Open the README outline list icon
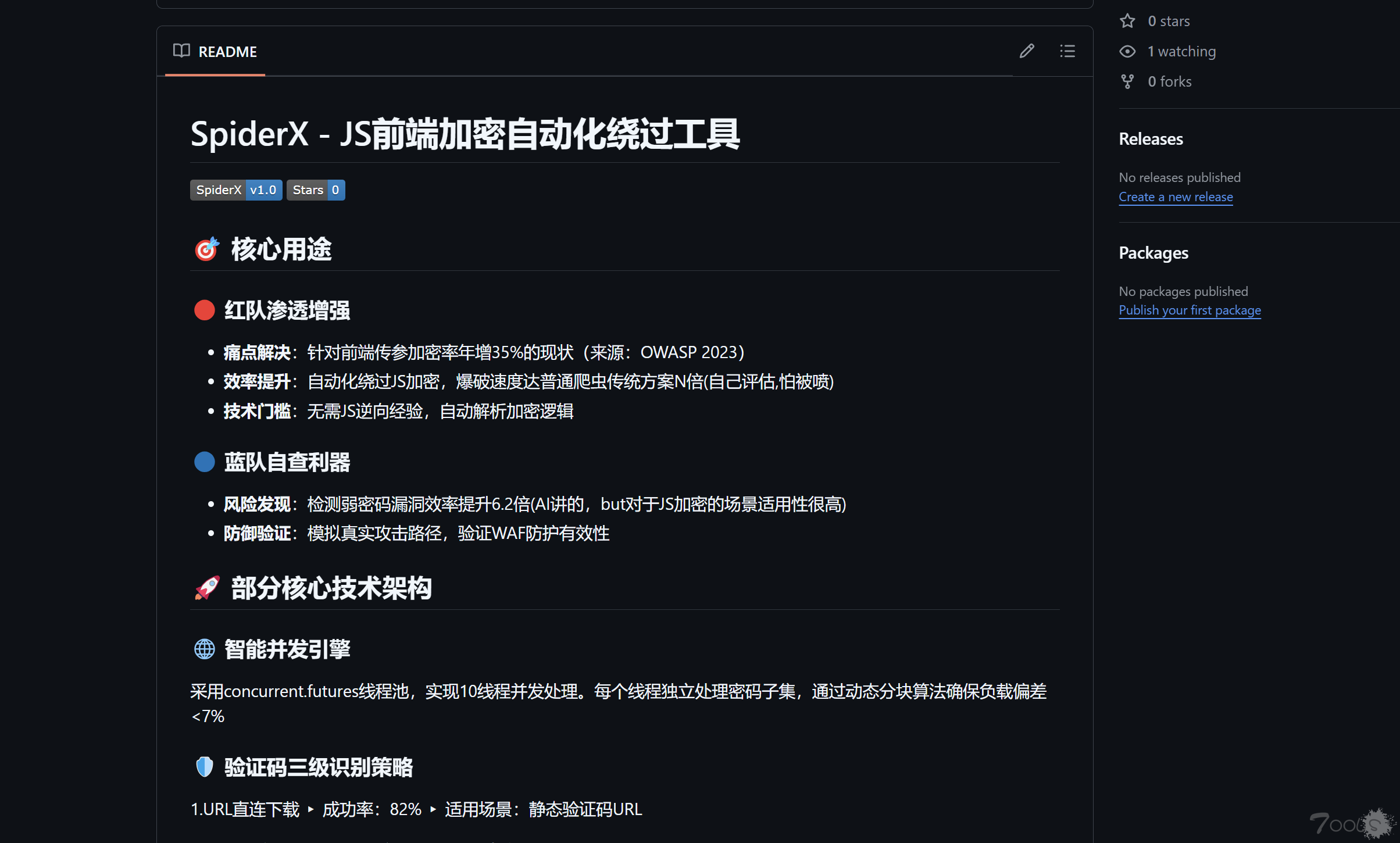This screenshot has height=843, width=1400. click(x=1067, y=51)
